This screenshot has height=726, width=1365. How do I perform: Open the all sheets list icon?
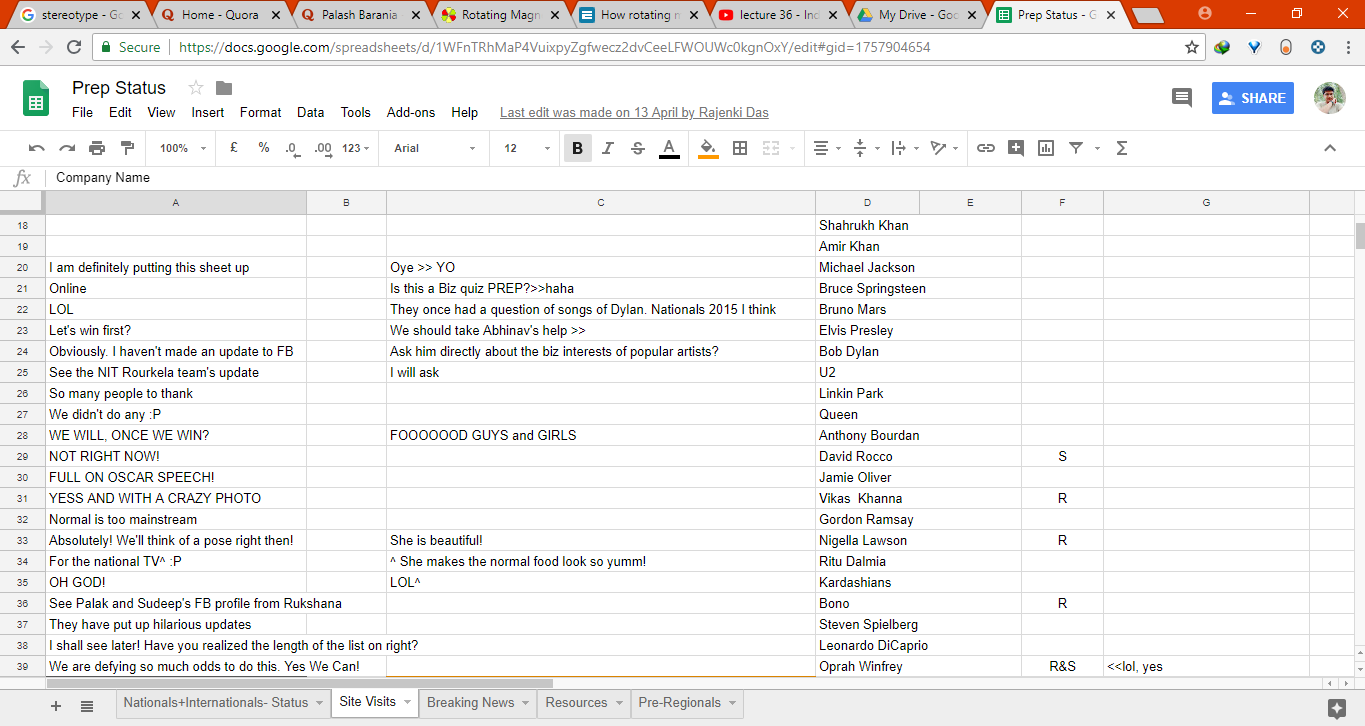point(87,706)
